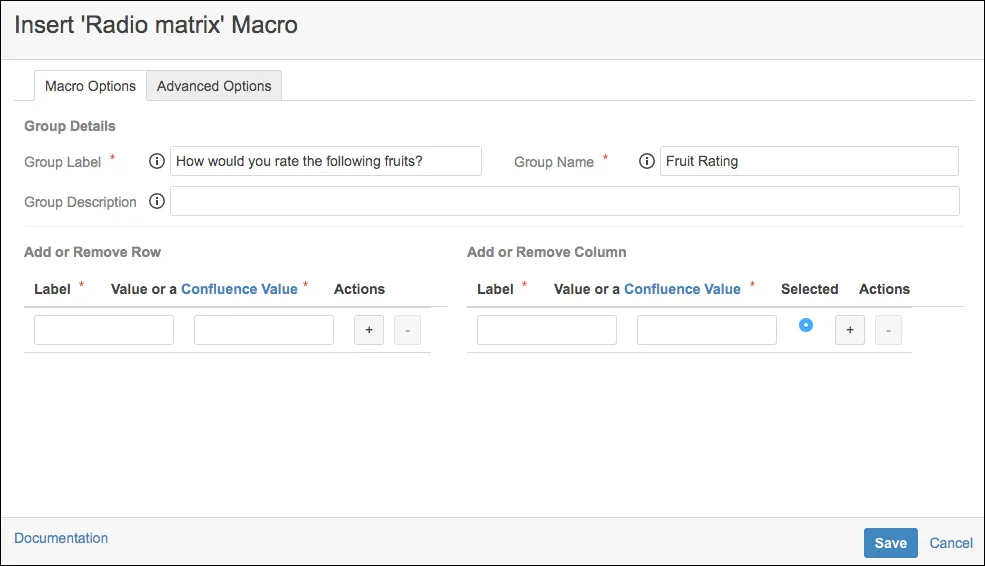
Task: Click the column Label input field
Action: (x=547, y=330)
